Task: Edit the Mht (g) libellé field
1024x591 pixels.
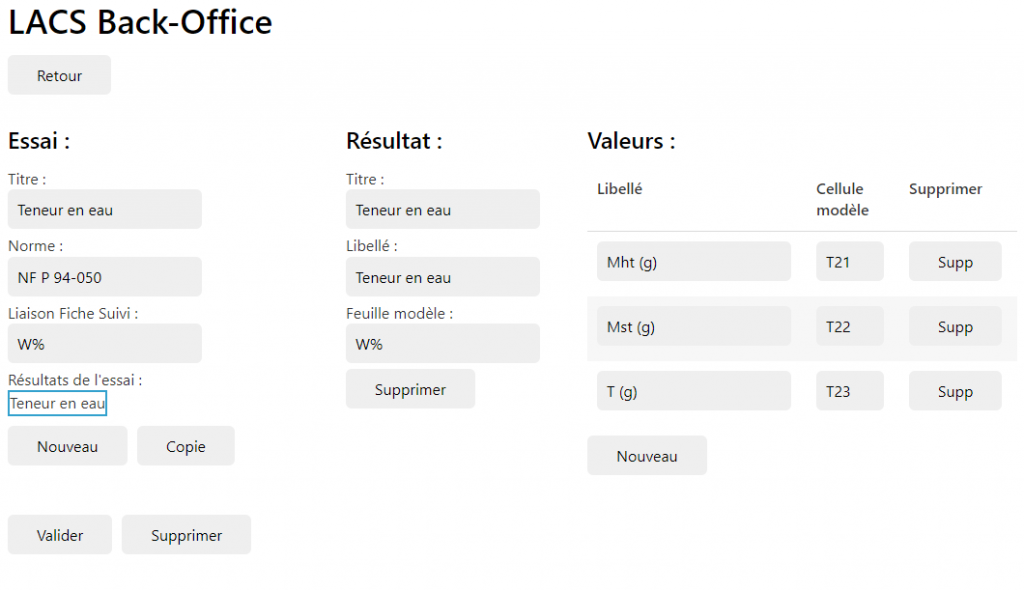Action: click(x=693, y=262)
